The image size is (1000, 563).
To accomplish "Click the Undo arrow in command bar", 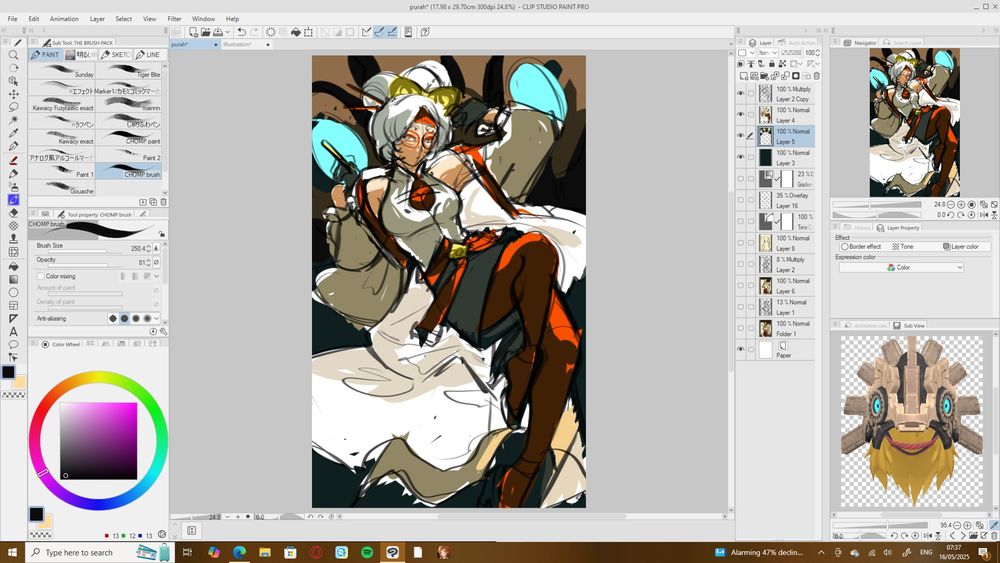I will pos(241,32).
